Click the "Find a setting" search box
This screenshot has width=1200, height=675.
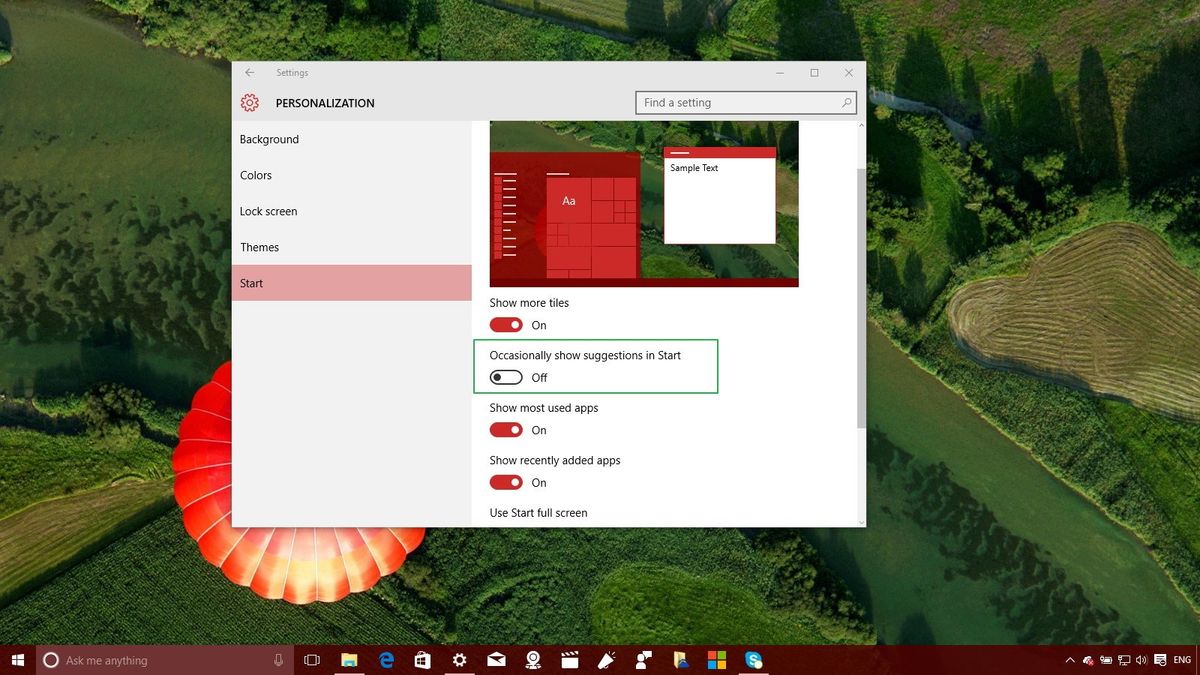tap(745, 102)
